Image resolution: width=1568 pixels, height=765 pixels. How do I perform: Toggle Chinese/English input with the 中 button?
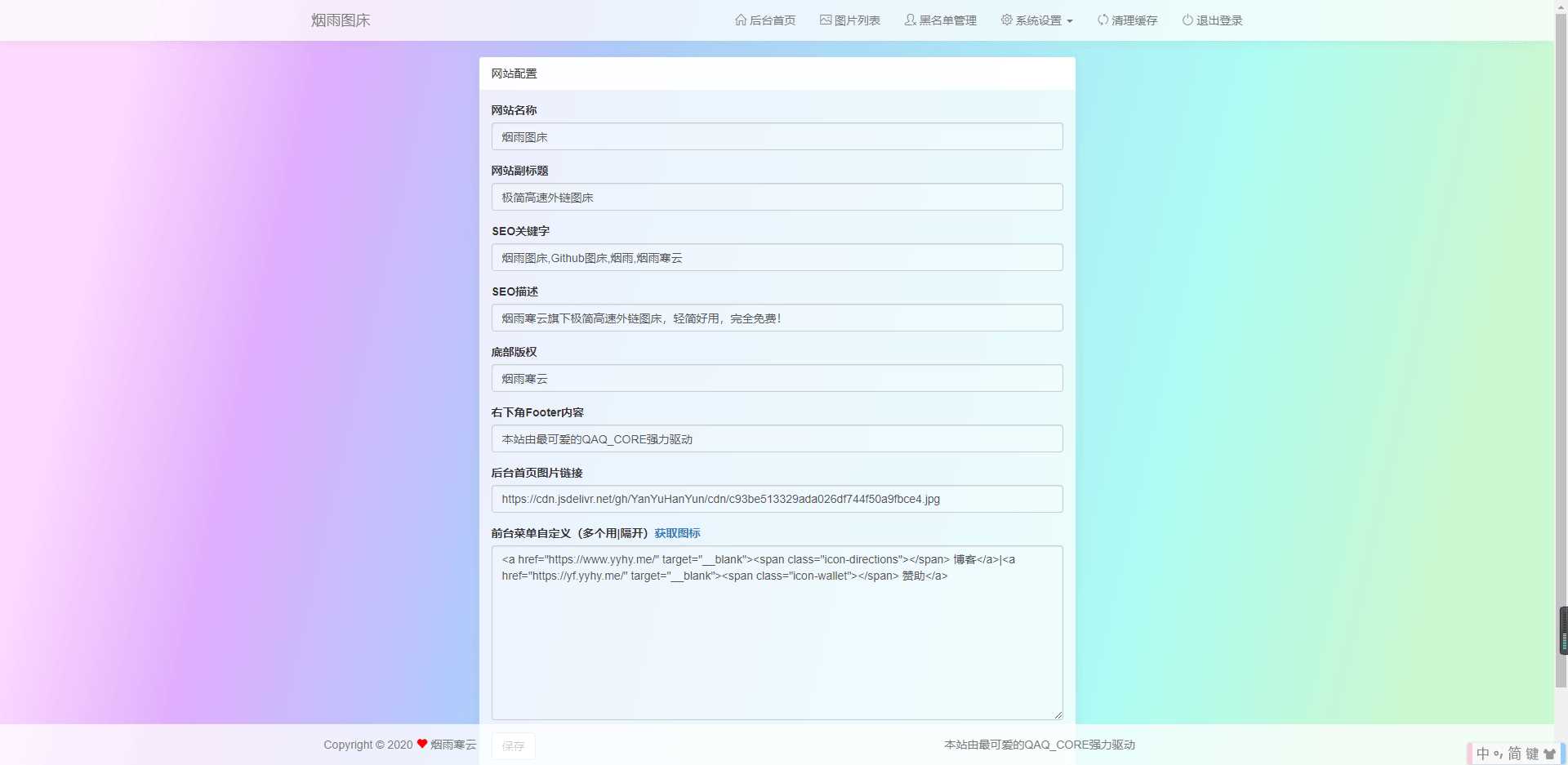point(1482,754)
